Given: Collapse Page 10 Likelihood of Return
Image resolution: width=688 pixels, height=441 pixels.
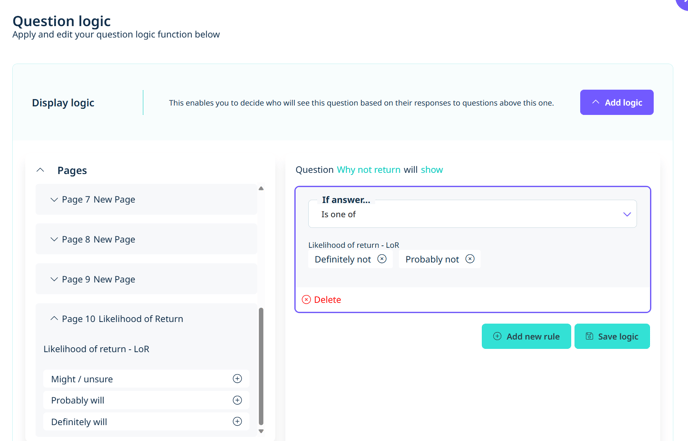Looking at the screenshot, I should [54, 319].
